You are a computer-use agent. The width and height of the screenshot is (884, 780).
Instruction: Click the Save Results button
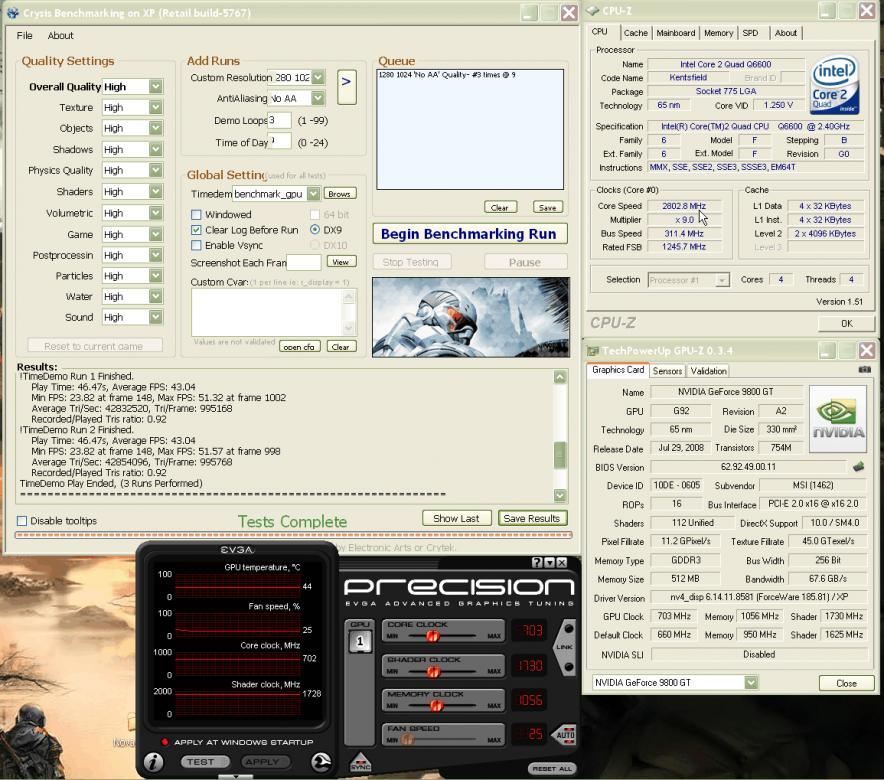point(532,518)
